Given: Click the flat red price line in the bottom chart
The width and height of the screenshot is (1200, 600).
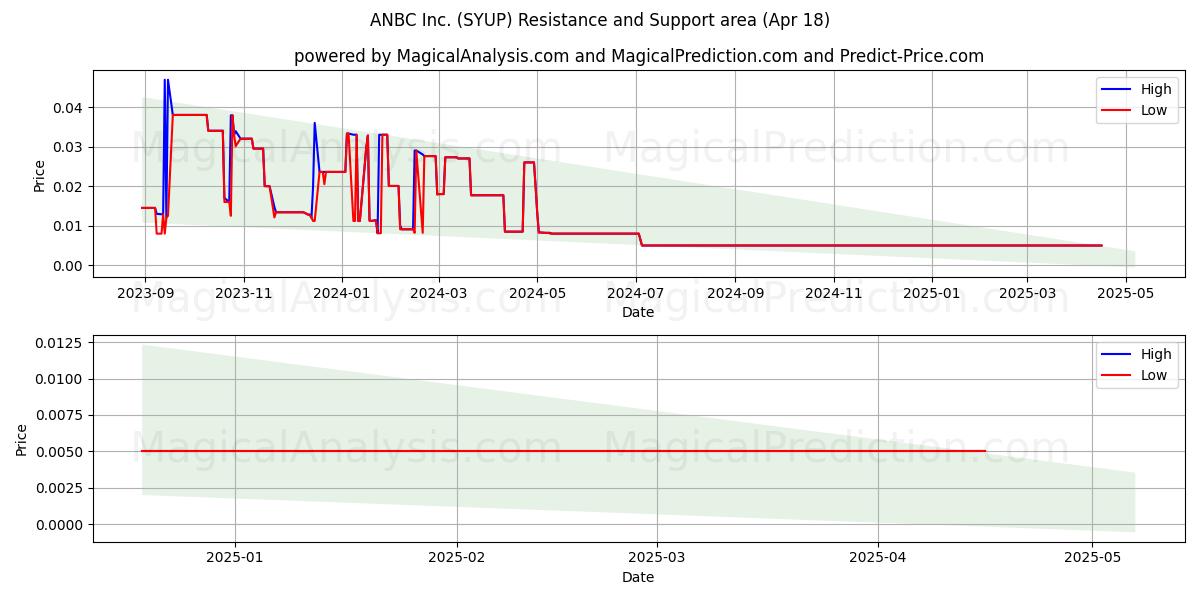Looking at the screenshot, I should (563, 451).
